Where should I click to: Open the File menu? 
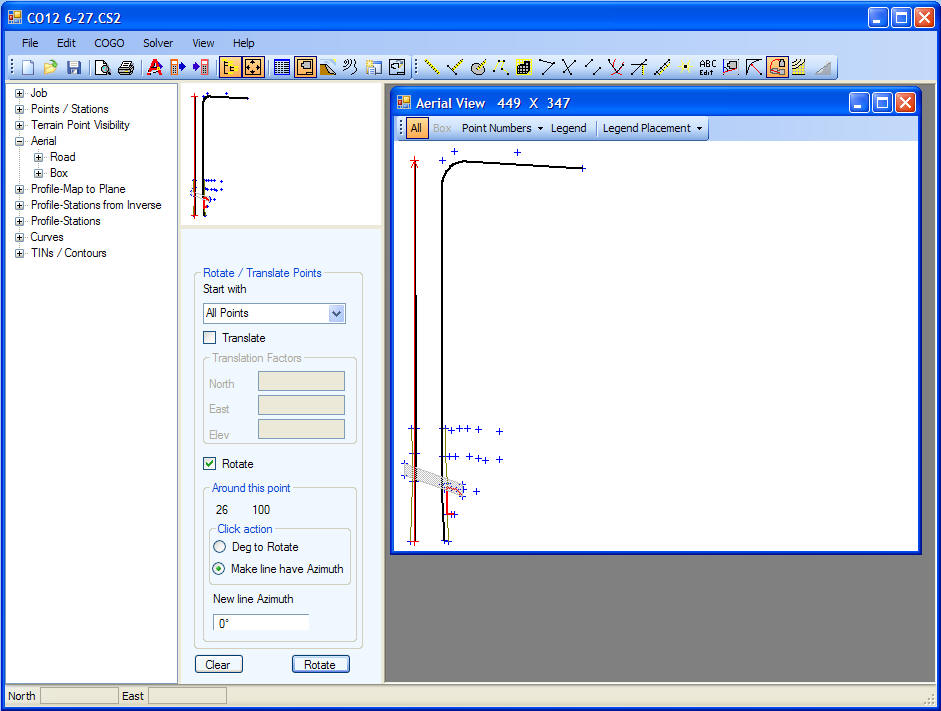pyautogui.click(x=30, y=43)
